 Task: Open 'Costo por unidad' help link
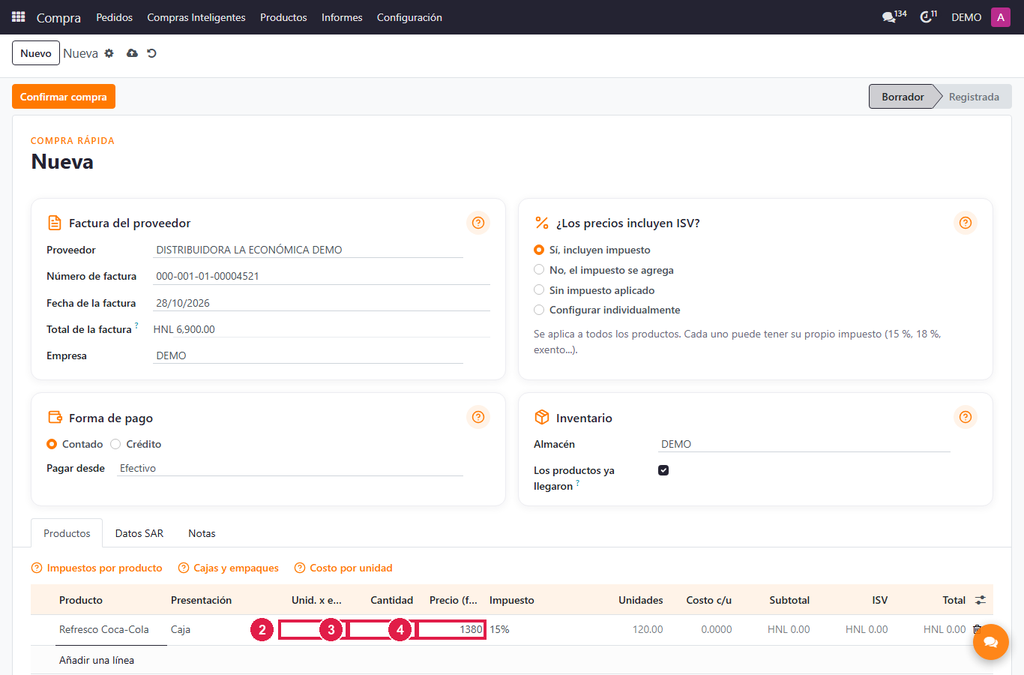pos(344,568)
